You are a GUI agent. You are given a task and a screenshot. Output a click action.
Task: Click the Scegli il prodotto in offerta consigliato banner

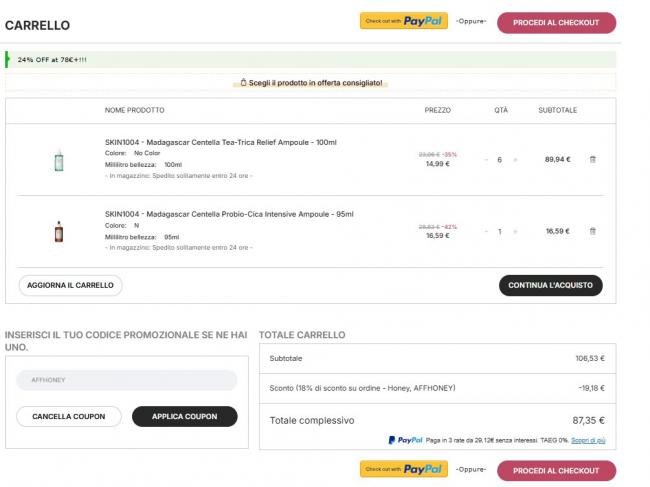311,83
